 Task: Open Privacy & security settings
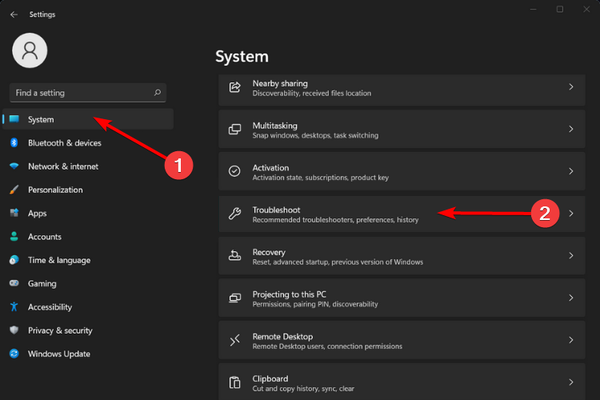[60, 330]
